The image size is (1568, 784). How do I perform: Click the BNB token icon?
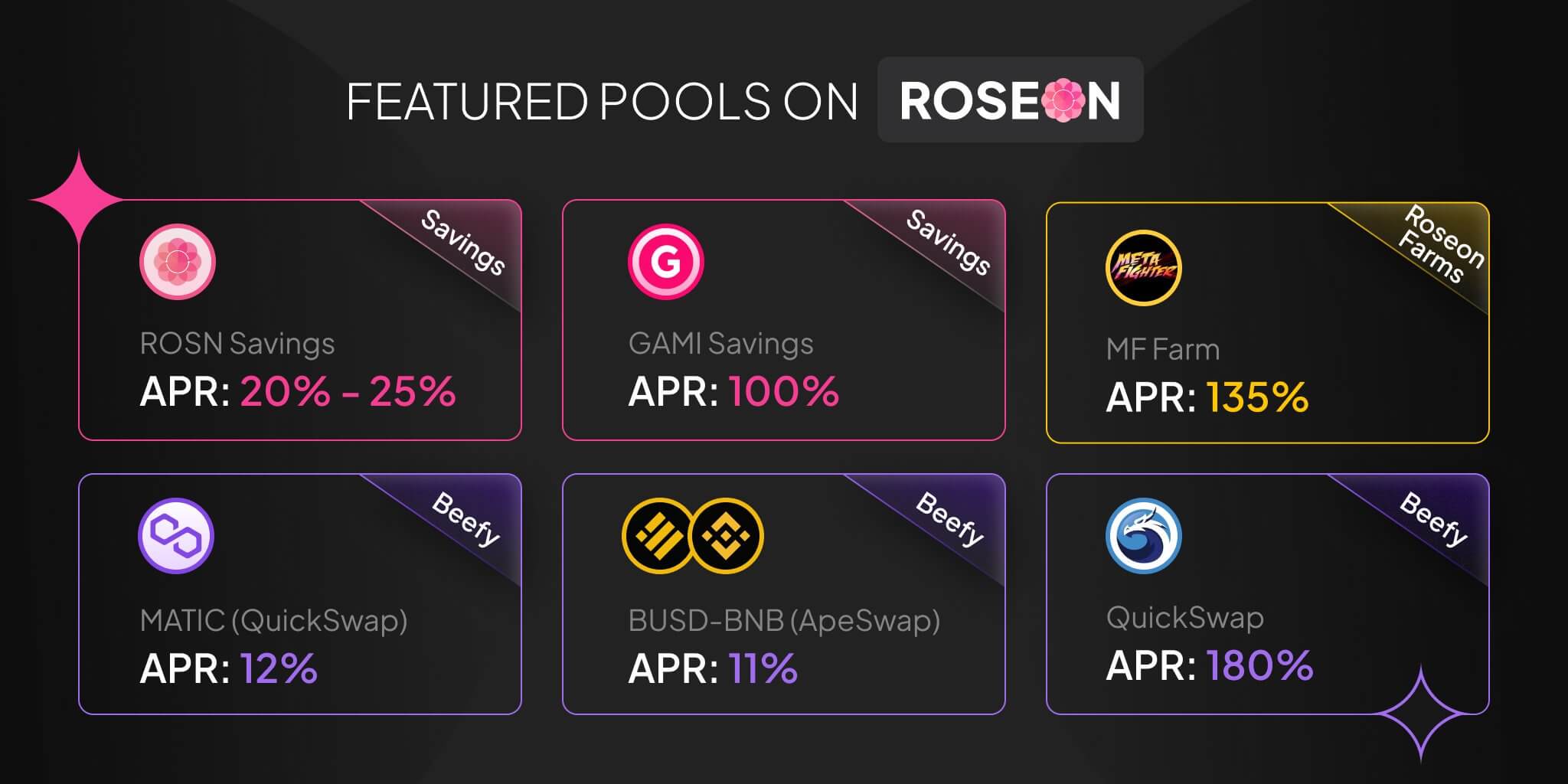click(726, 536)
